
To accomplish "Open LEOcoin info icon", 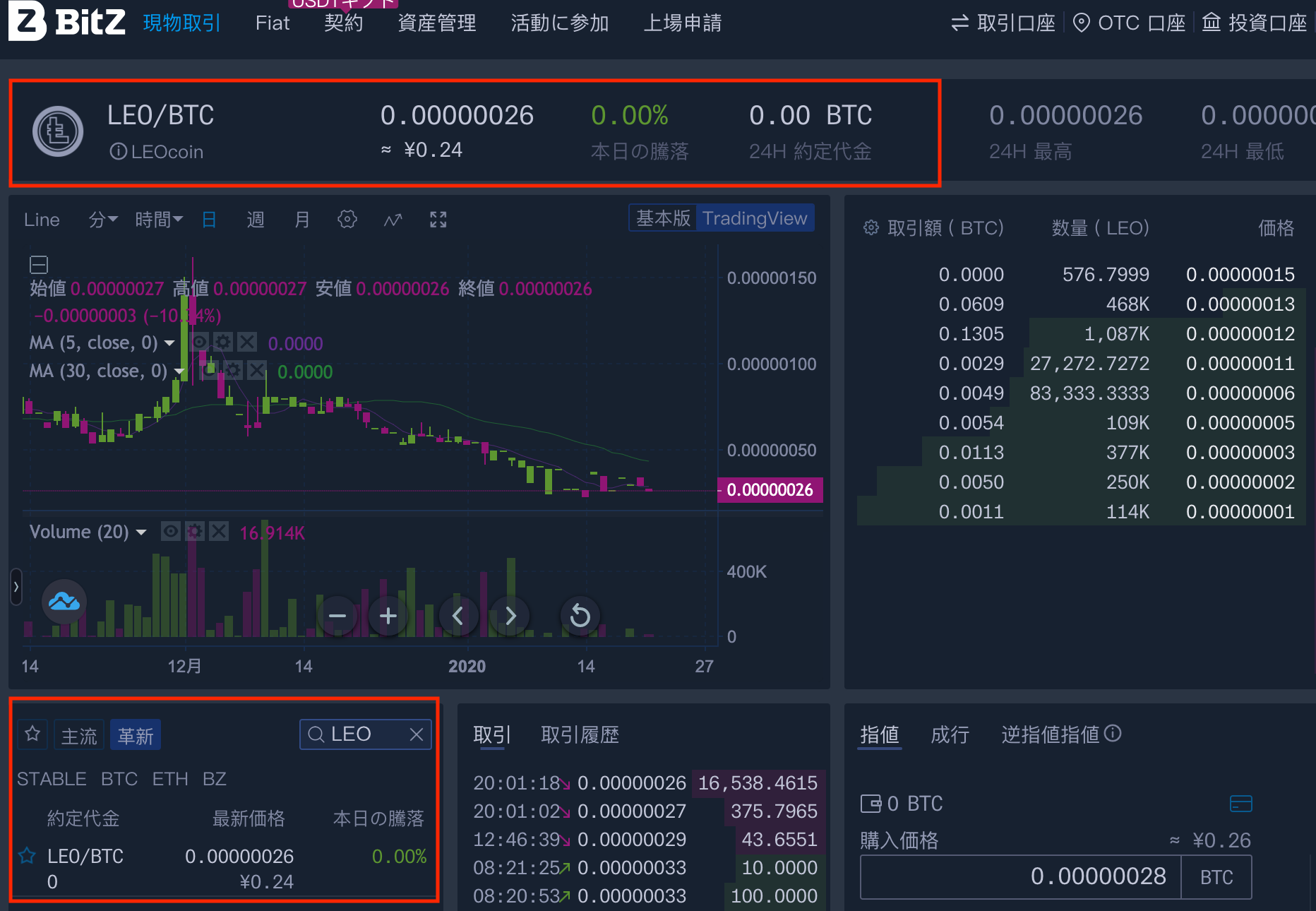I will [118, 152].
